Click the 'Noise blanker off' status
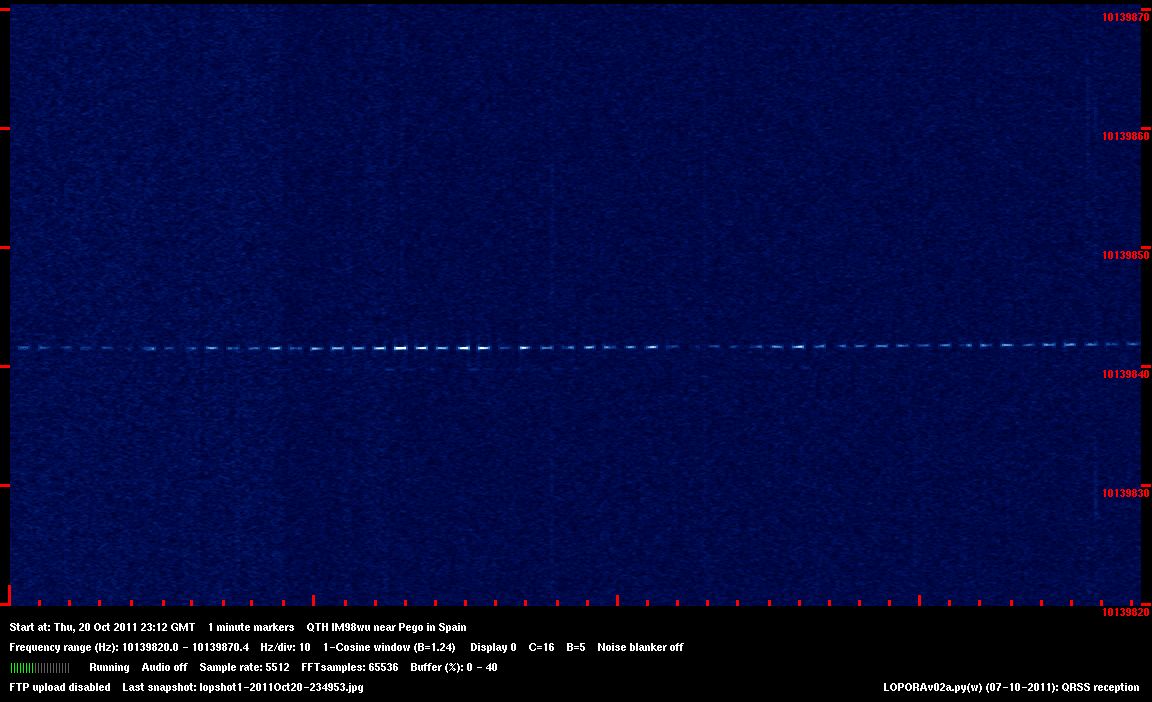 point(641,647)
